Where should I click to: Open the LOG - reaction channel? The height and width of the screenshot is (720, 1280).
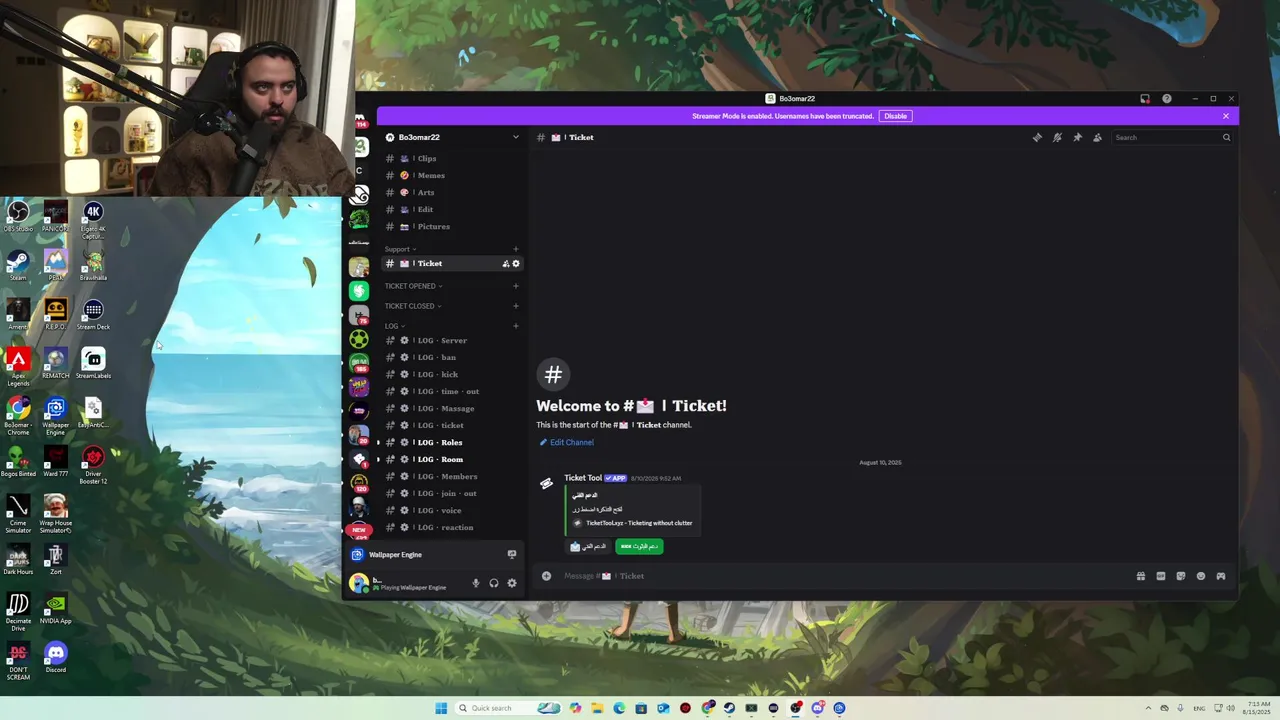(451, 527)
